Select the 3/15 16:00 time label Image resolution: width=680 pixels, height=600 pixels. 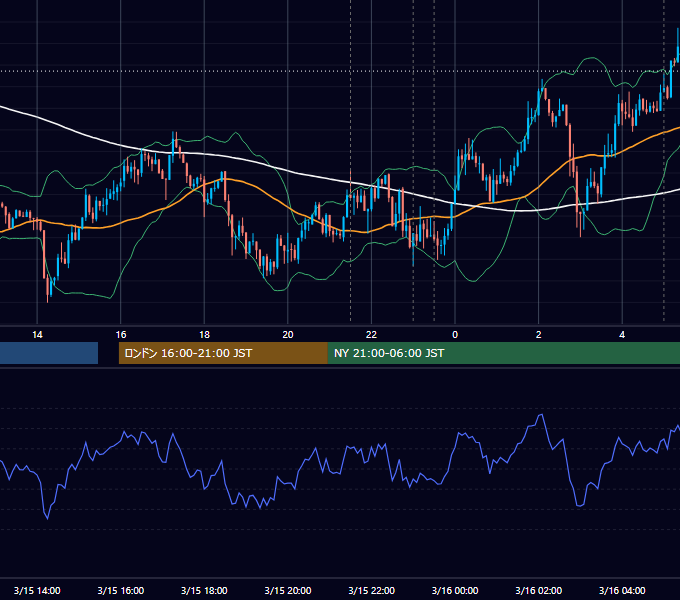pyautogui.click(x=121, y=590)
